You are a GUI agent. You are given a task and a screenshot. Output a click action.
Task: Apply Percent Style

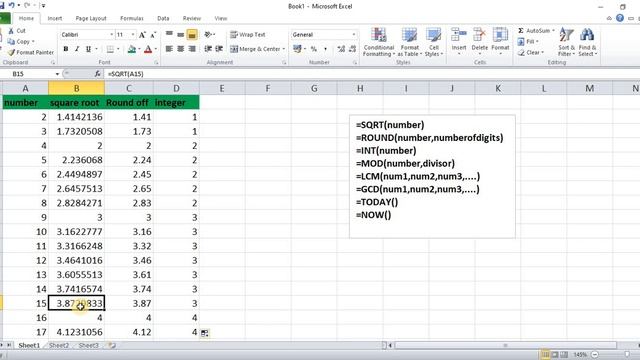(x=313, y=49)
